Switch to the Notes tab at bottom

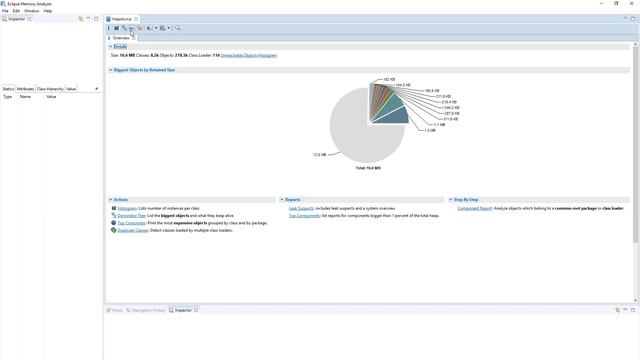click(x=115, y=310)
